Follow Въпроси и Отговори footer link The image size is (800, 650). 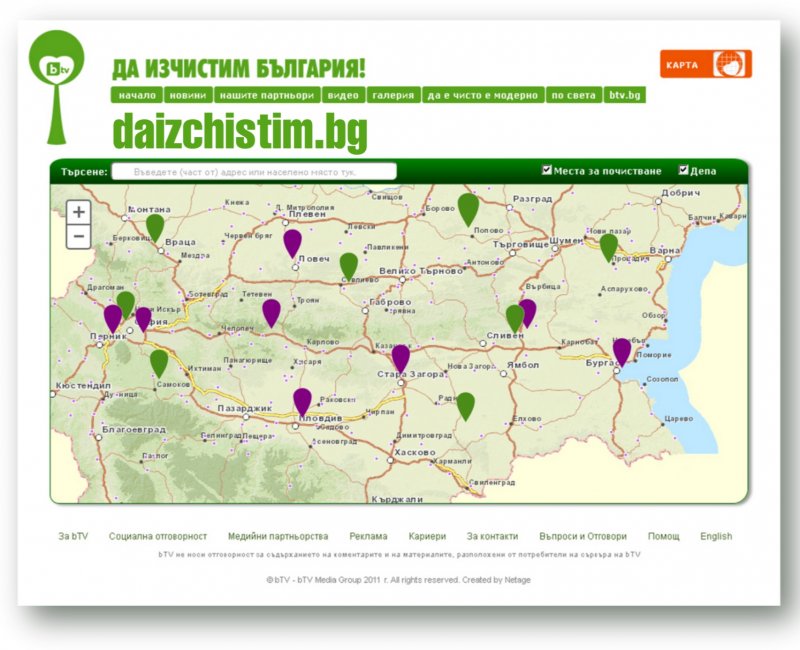[583, 536]
